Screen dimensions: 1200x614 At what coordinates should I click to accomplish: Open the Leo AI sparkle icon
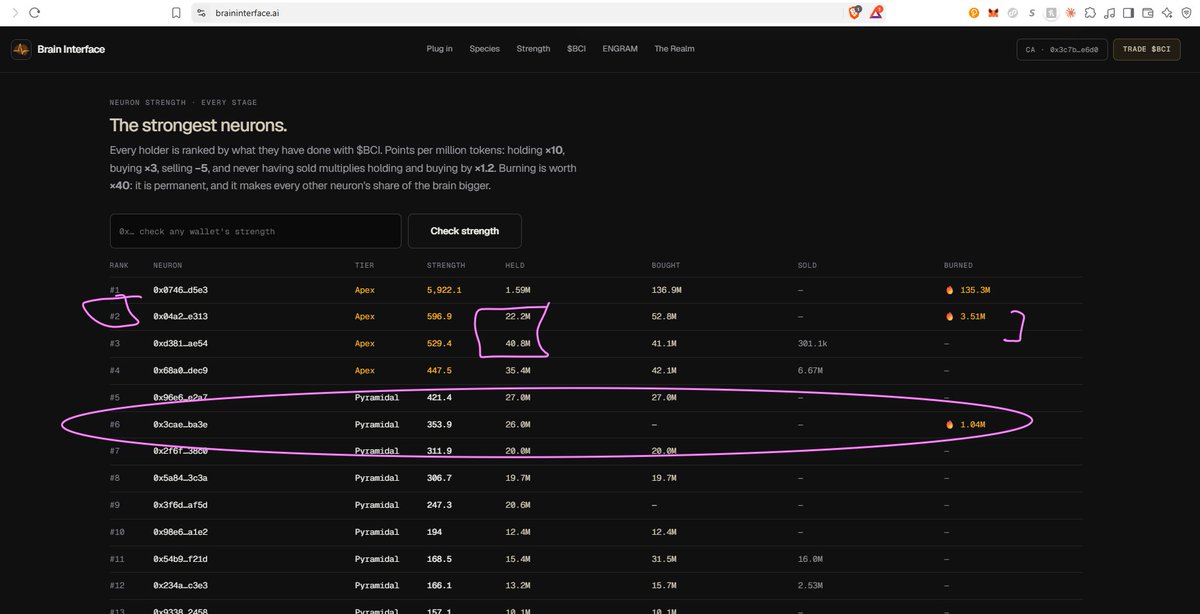(1166, 13)
